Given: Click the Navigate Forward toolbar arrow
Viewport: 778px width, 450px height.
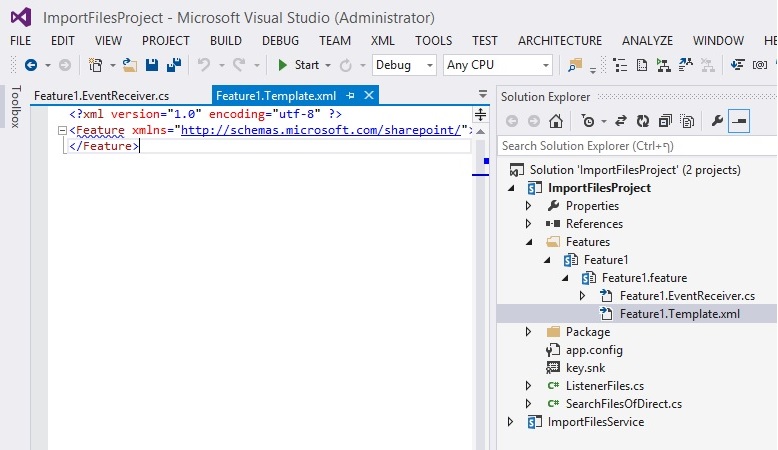Looking at the screenshot, I should point(65,65).
